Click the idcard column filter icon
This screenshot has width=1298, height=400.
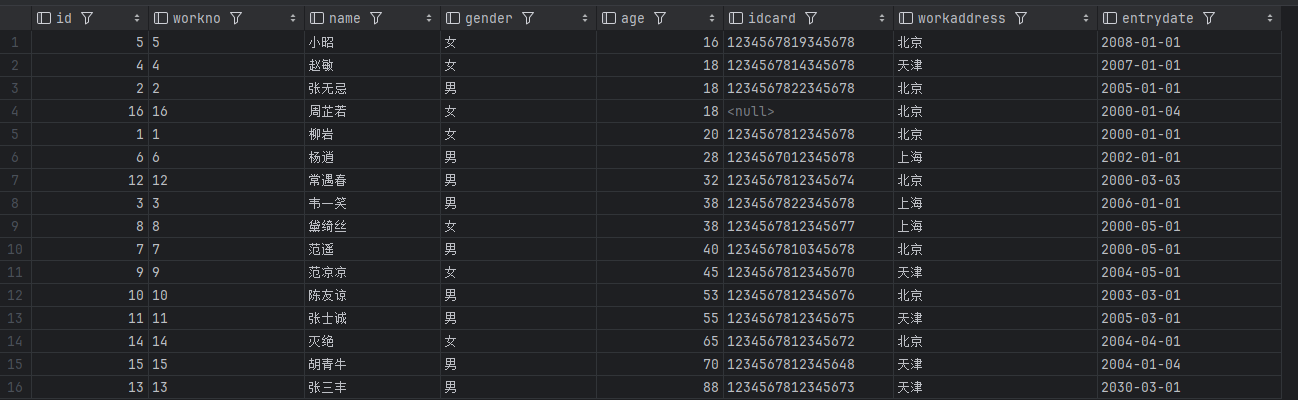(811, 18)
